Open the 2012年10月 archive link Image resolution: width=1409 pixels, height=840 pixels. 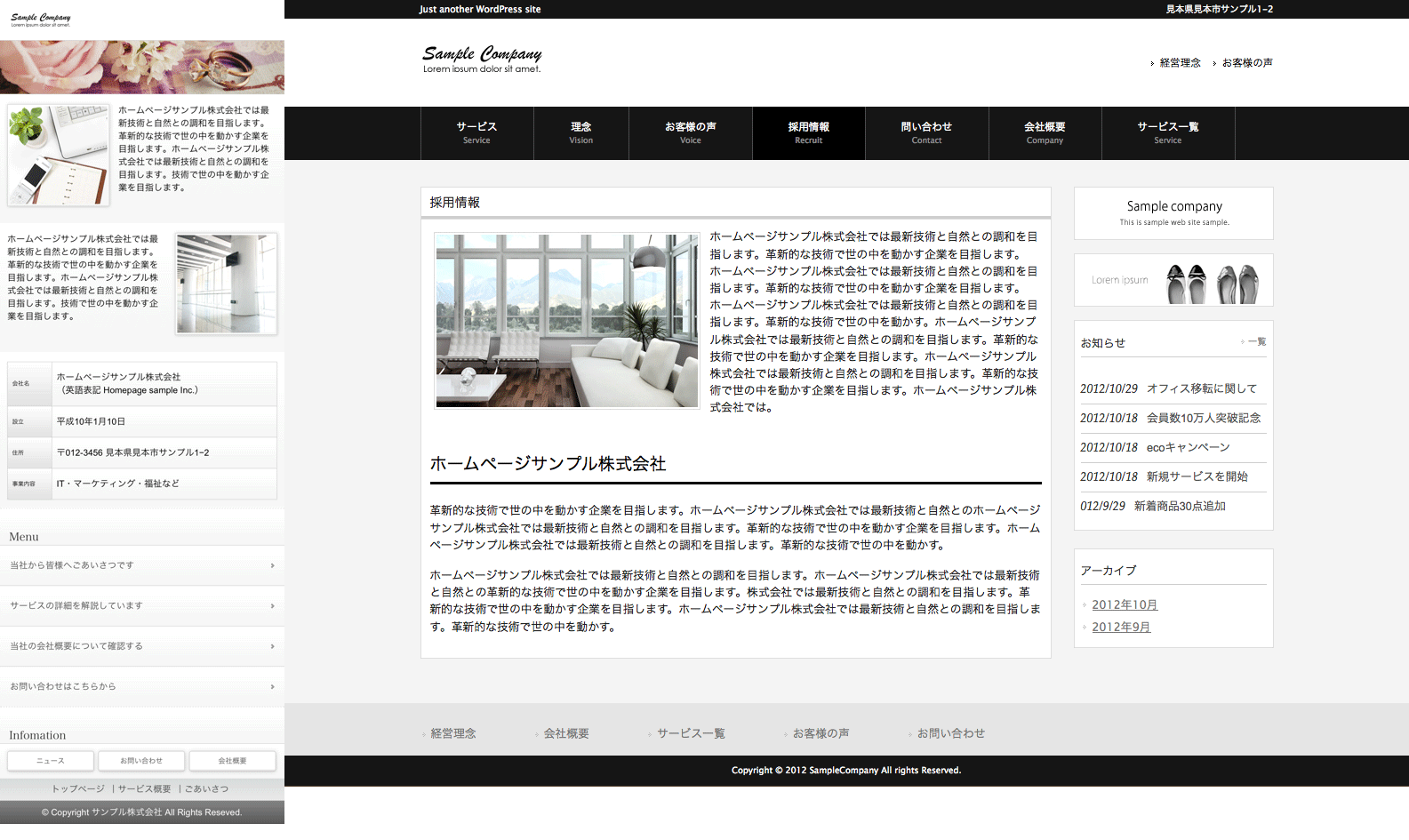(x=1125, y=605)
